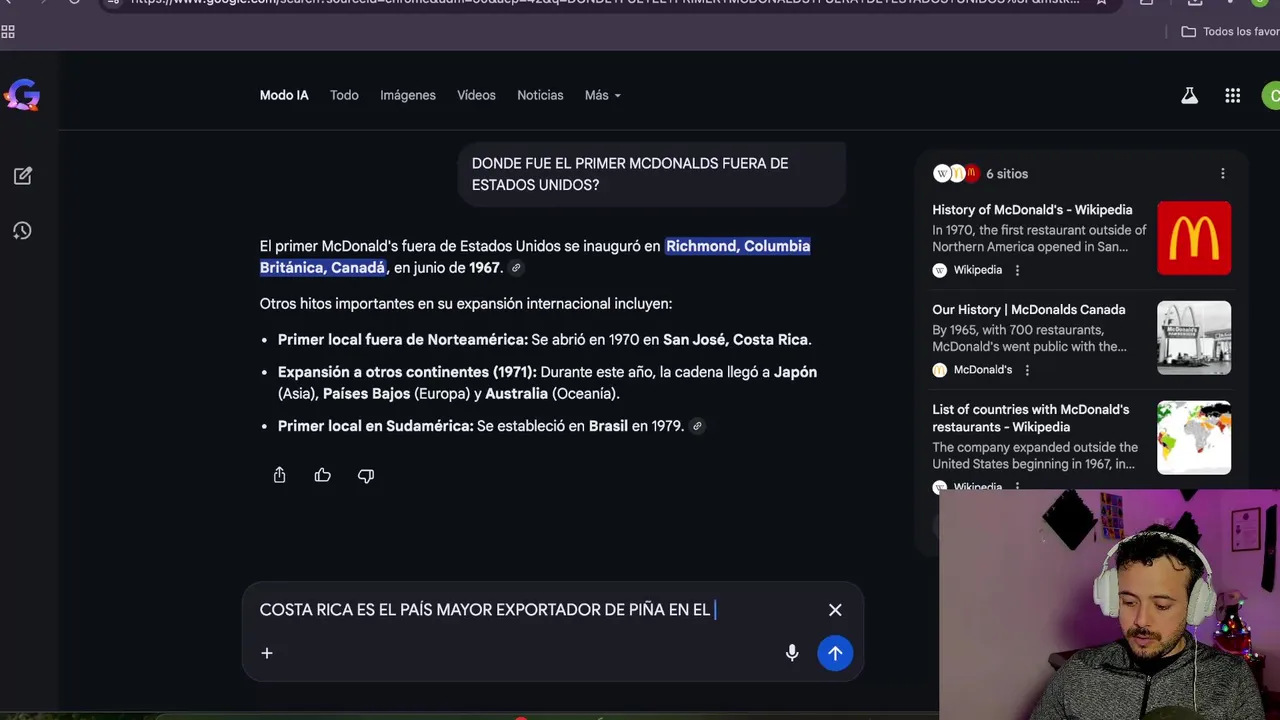Expand the Más dropdown
Screen dimensions: 1280x720
(603, 95)
